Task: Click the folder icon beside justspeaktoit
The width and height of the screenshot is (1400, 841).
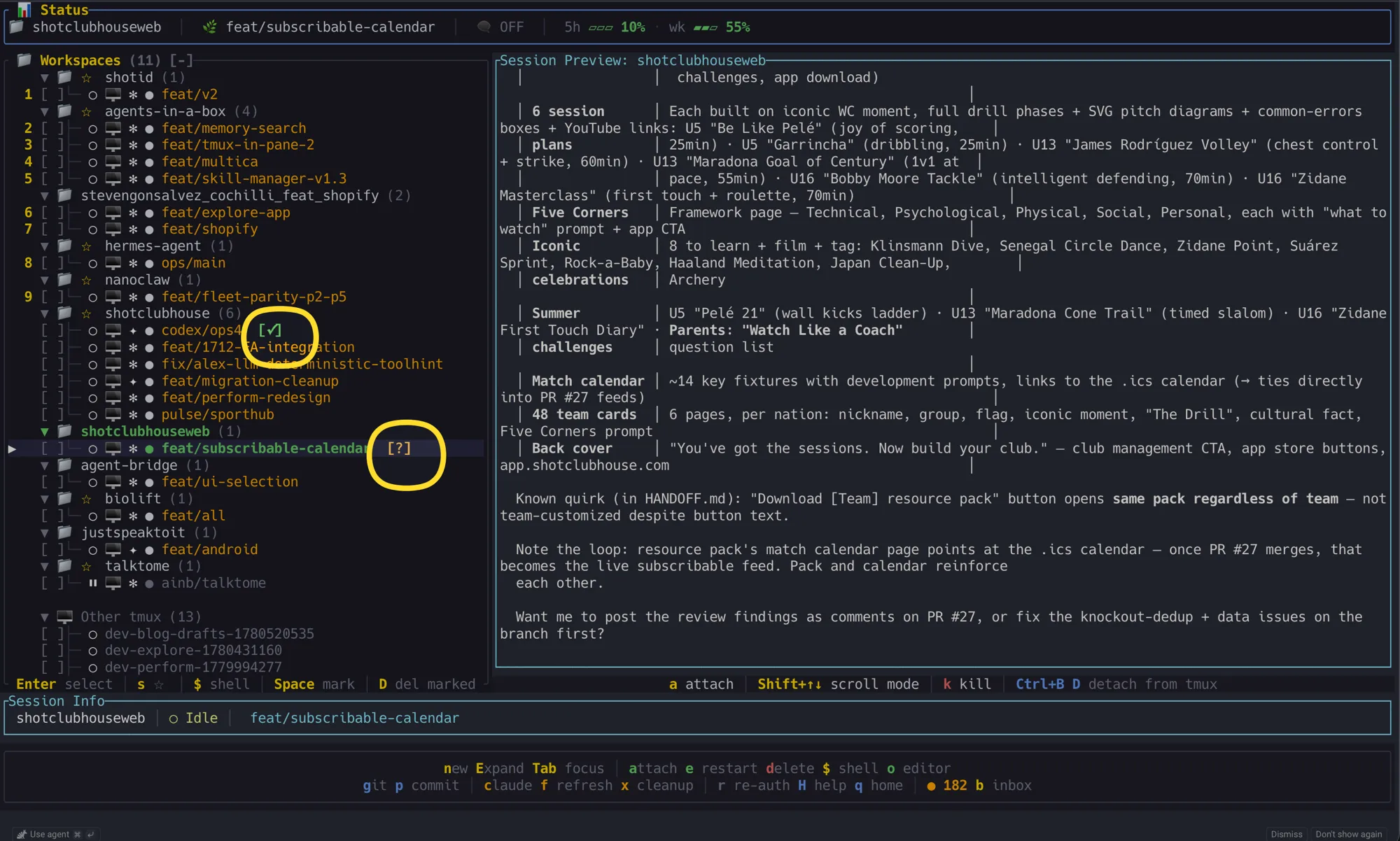Action: [65, 532]
